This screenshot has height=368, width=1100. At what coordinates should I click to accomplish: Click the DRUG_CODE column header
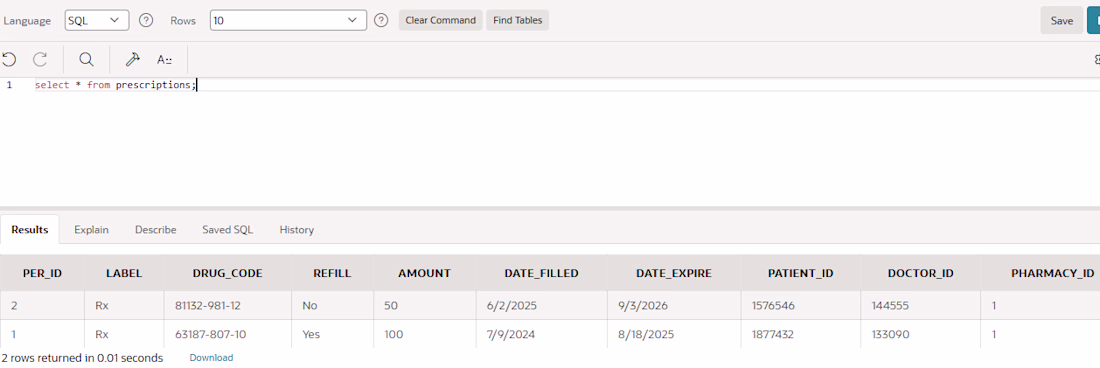228,273
